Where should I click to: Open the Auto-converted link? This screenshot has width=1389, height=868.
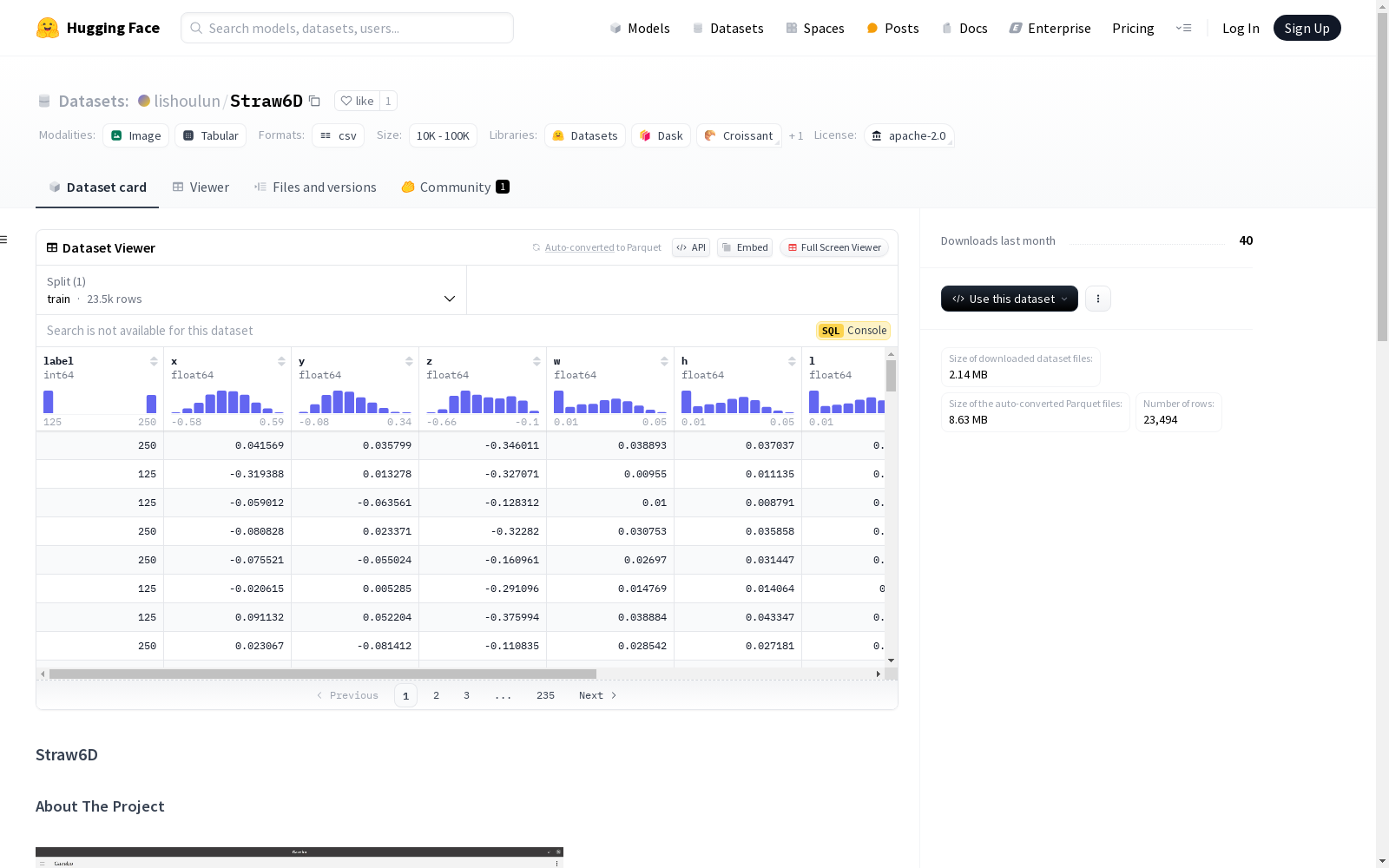(579, 247)
